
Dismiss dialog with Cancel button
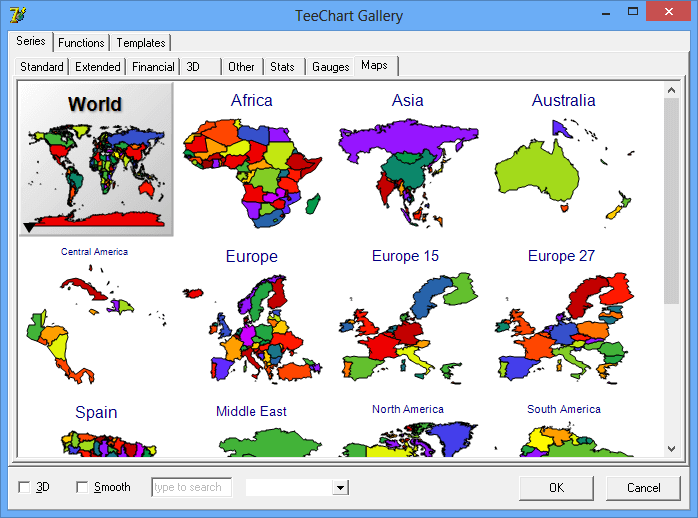[x=643, y=488]
